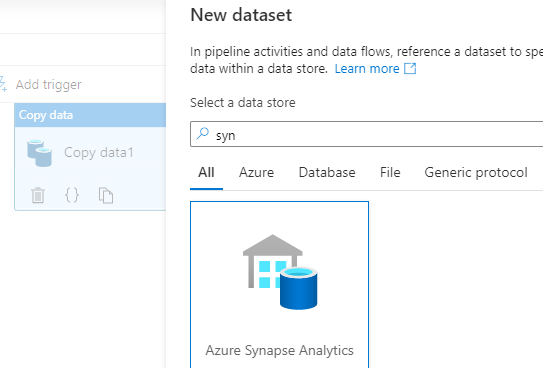
Task: Focus the data store search field containing syn
Action: click(366, 134)
